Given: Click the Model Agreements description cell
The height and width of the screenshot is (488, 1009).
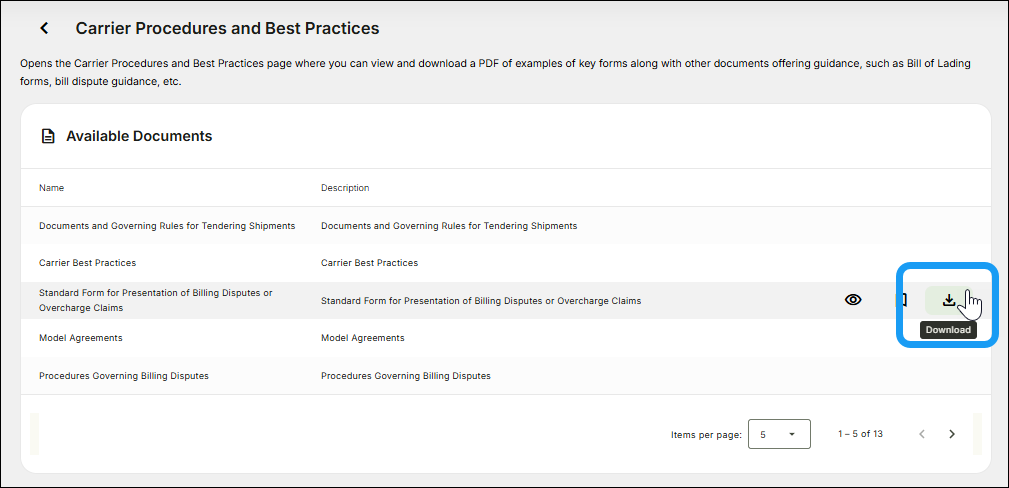Looking at the screenshot, I should 363,338.
